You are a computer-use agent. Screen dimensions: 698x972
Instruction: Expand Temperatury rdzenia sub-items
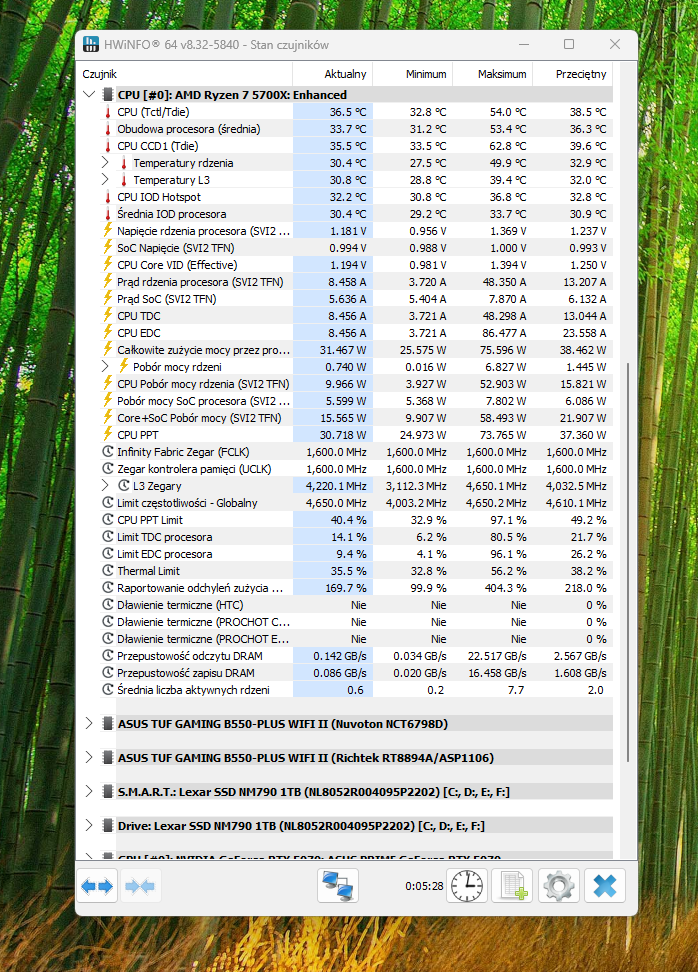pyautogui.click(x=105, y=162)
